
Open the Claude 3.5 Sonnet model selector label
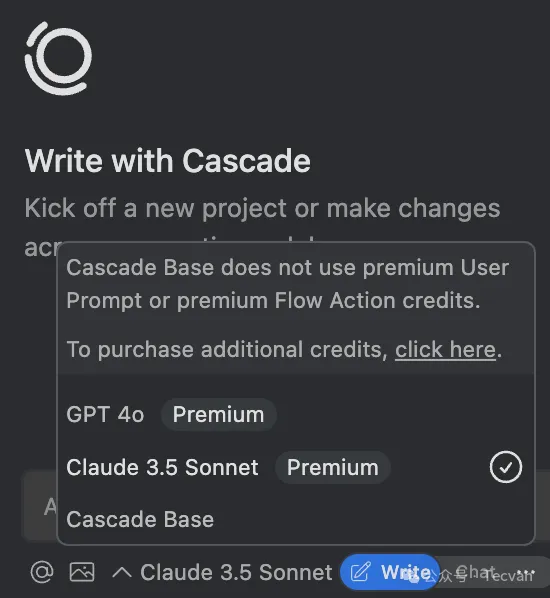pyautogui.click(x=236, y=572)
